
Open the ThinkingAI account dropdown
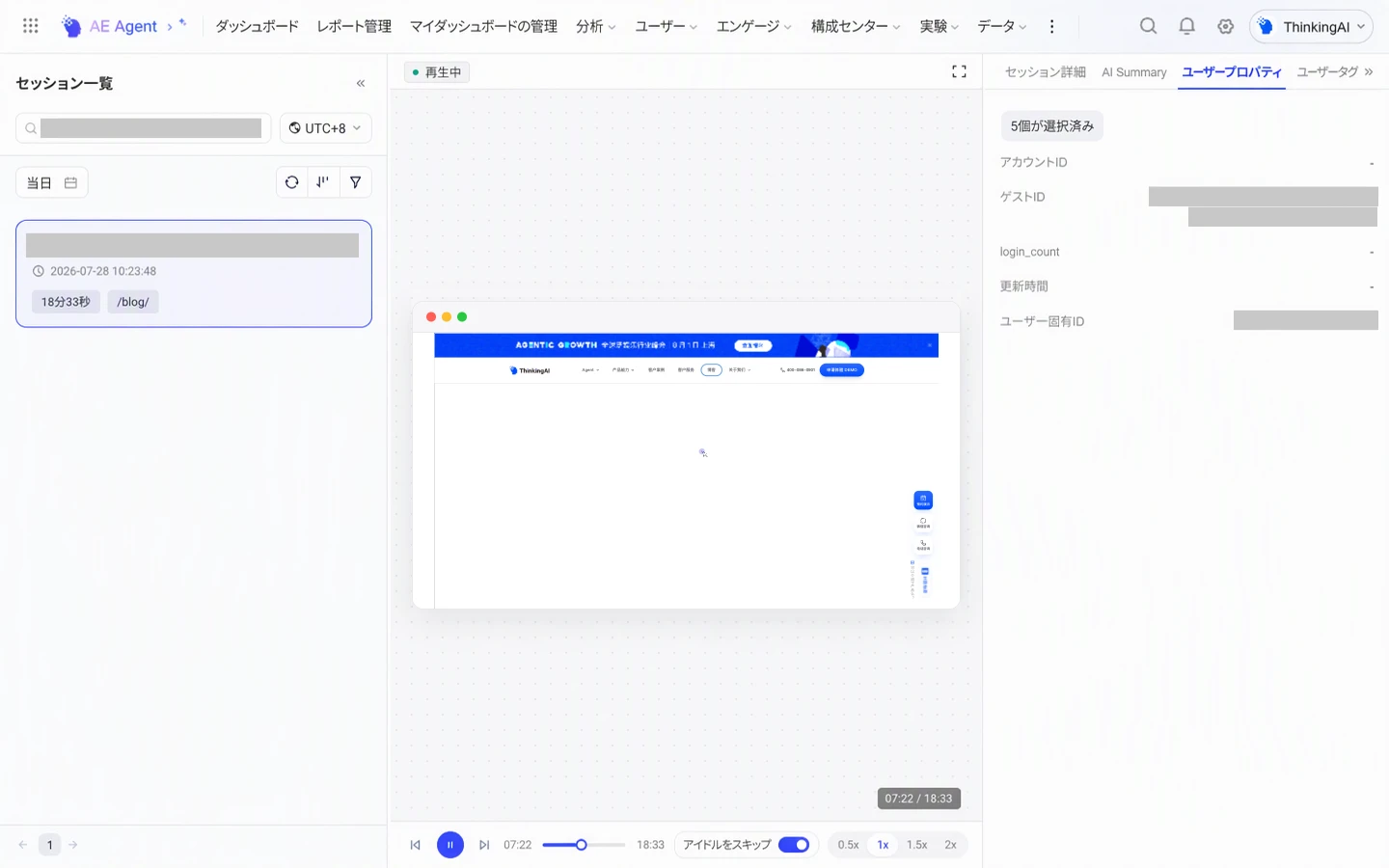pos(1311,26)
